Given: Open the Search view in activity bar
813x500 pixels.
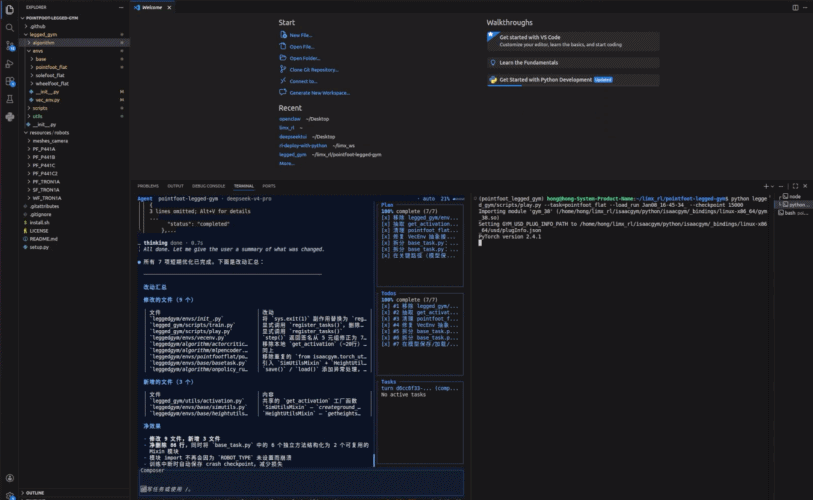Looking at the screenshot, I should [x=9, y=27].
